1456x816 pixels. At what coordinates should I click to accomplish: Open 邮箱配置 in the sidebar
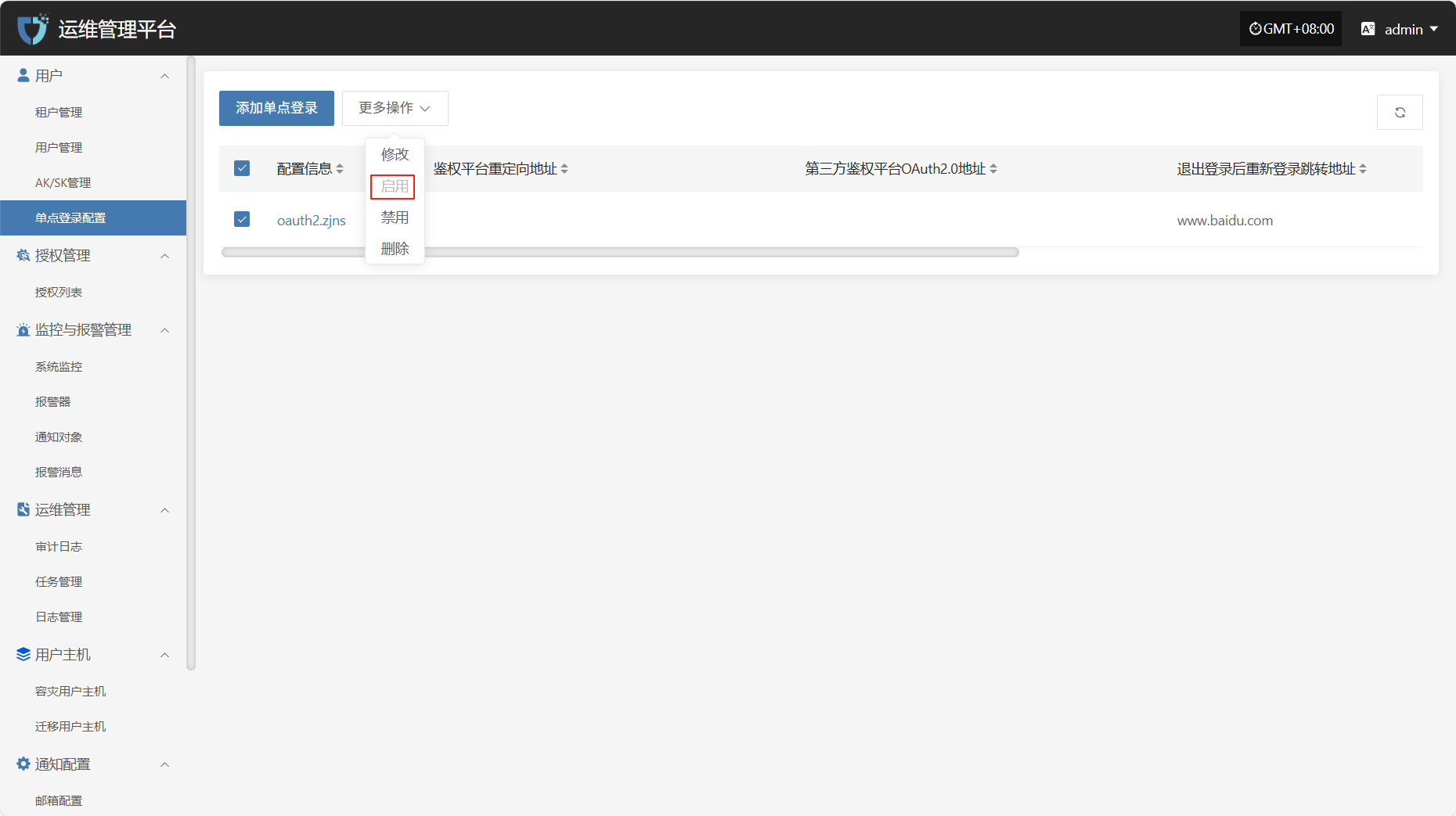click(x=59, y=800)
